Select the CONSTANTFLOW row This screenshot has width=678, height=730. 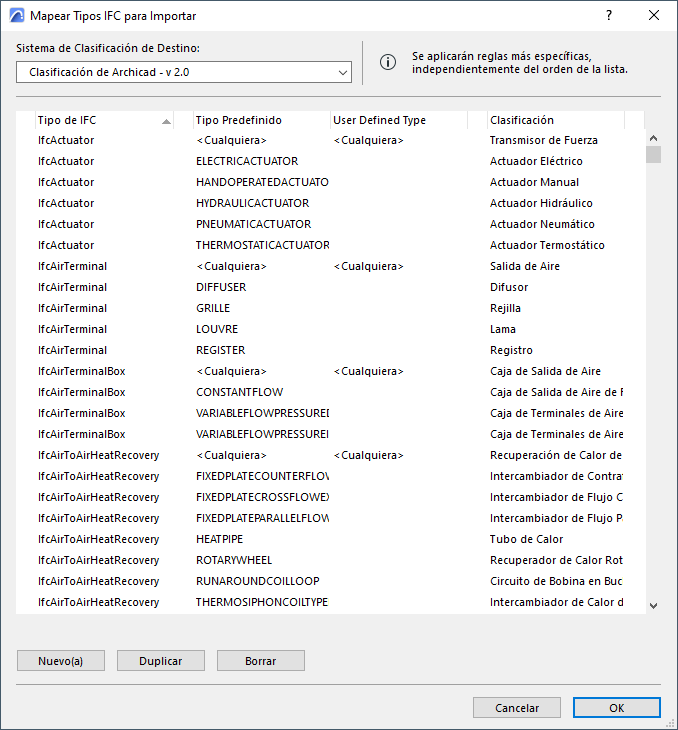point(331,392)
